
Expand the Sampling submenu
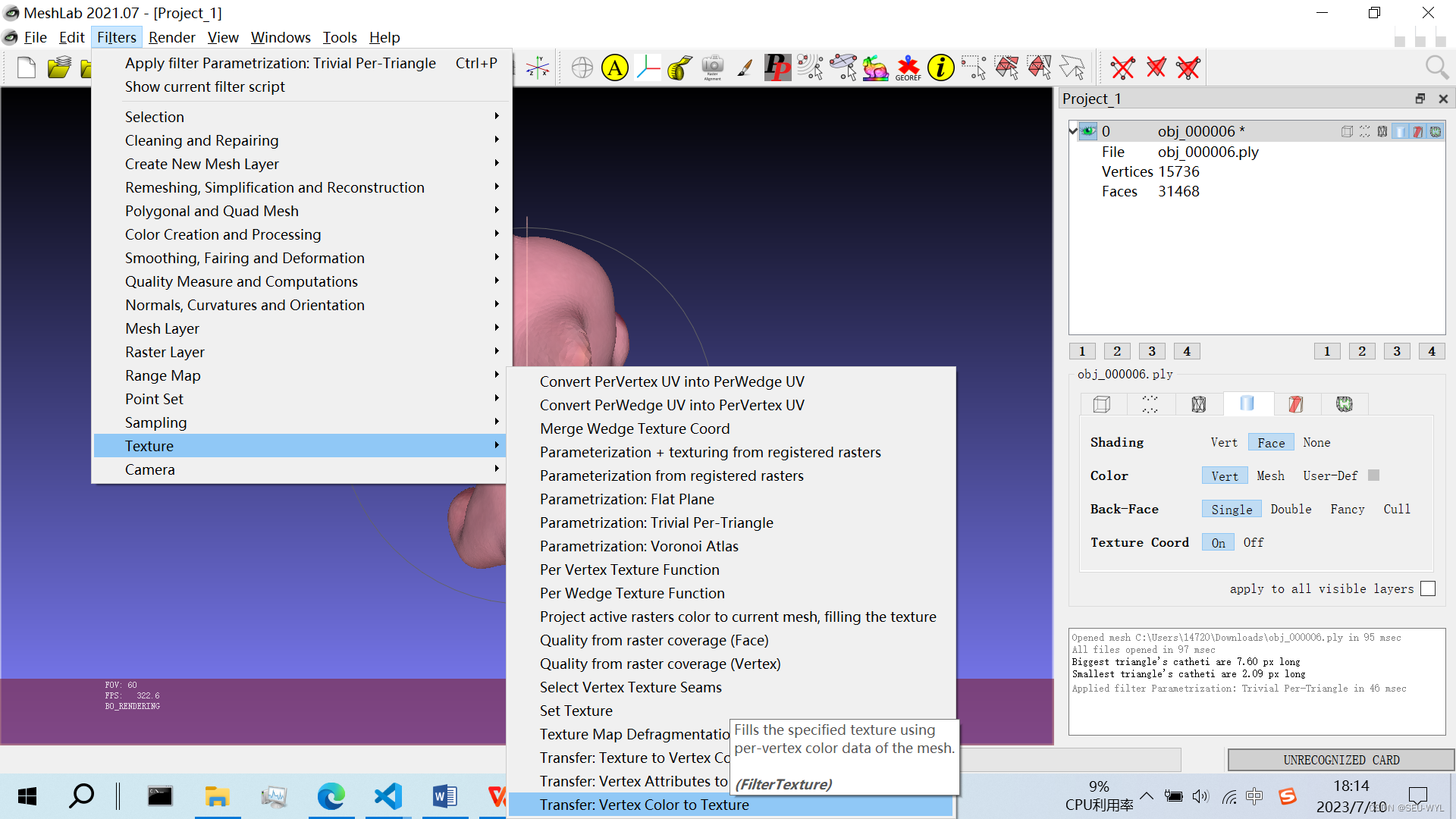pyautogui.click(x=155, y=422)
